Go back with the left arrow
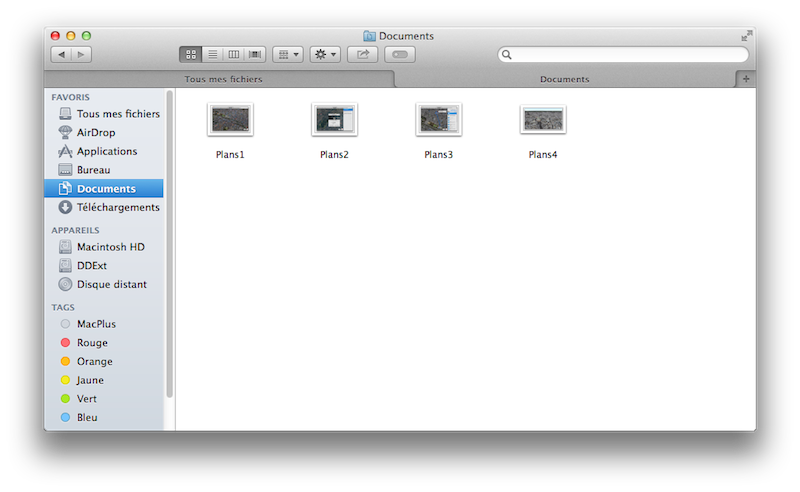The image size is (800, 492). click(61, 54)
